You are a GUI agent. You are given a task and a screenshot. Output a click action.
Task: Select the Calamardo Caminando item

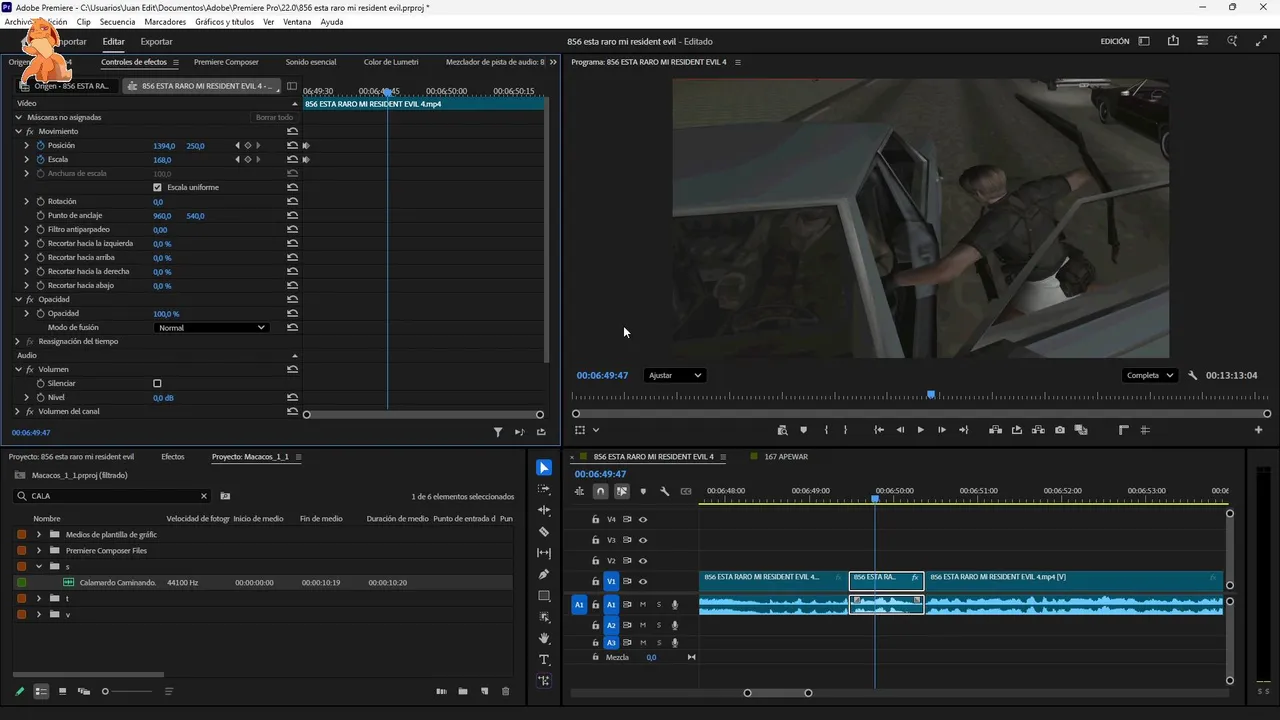pos(118,583)
